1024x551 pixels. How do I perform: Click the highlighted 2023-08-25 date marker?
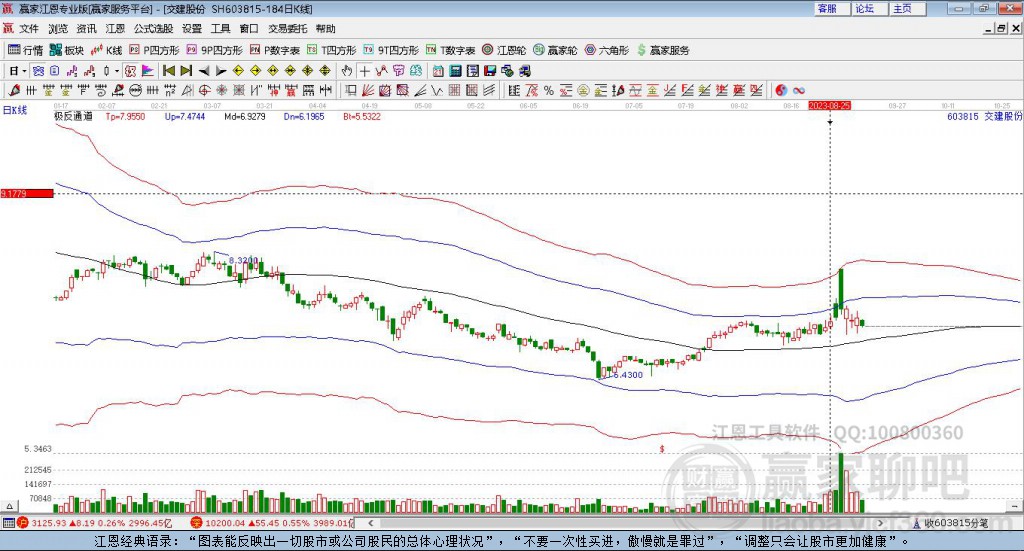click(829, 105)
